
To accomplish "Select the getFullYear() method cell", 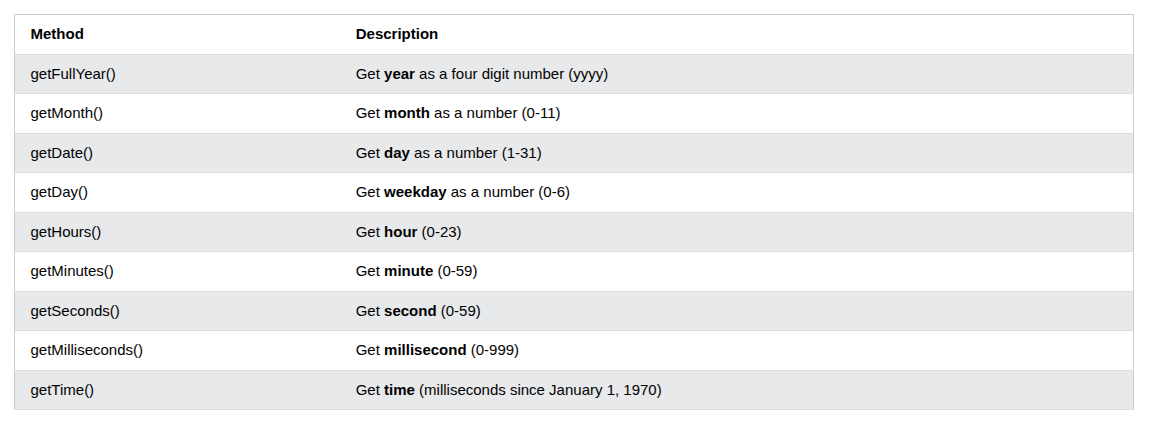I will [x=73, y=74].
